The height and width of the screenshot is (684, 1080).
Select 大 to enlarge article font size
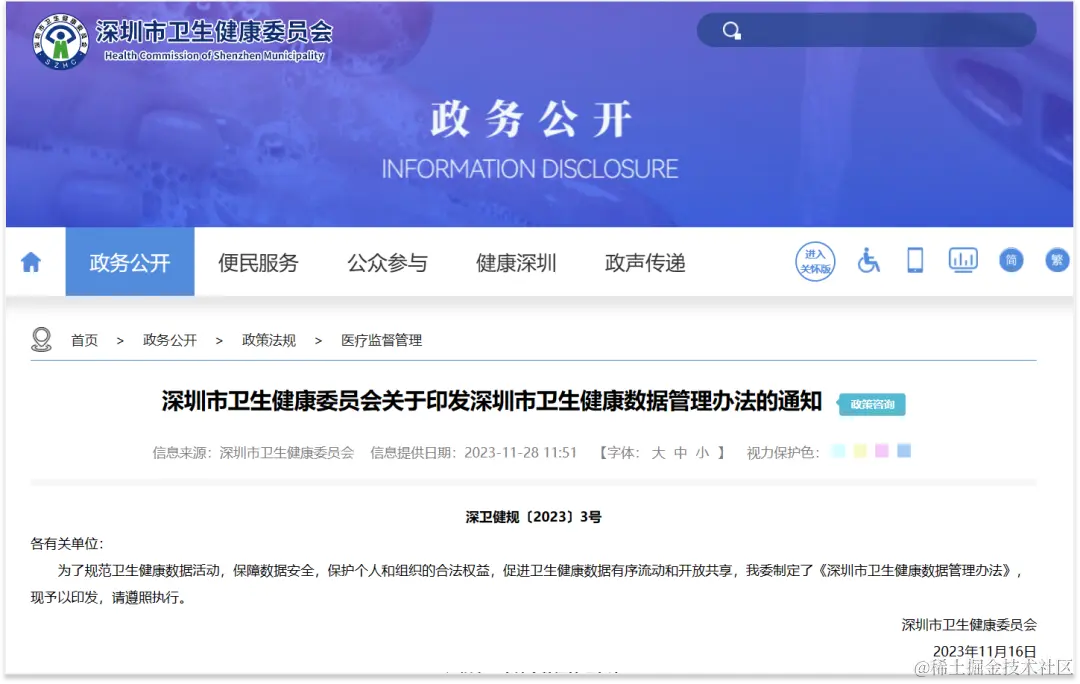click(x=656, y=451)
